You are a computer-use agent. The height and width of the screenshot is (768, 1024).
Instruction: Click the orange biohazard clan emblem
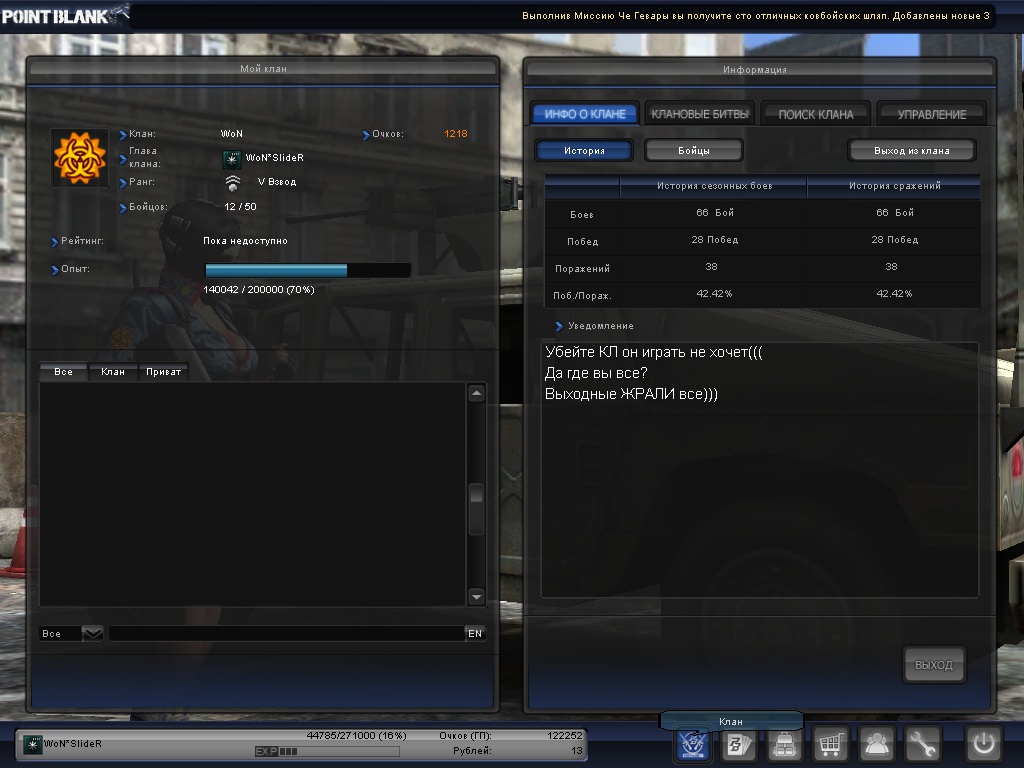click(80, 158)
